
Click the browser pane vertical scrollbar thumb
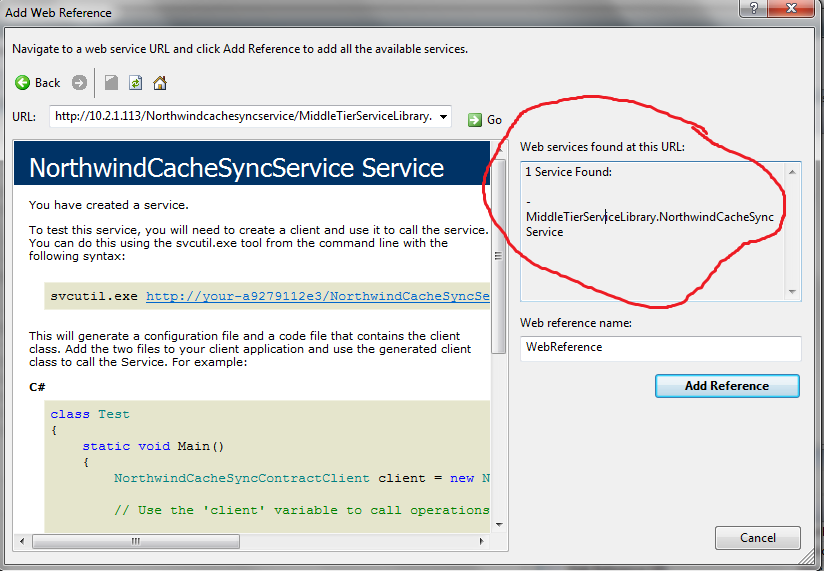tap(498, 255)
